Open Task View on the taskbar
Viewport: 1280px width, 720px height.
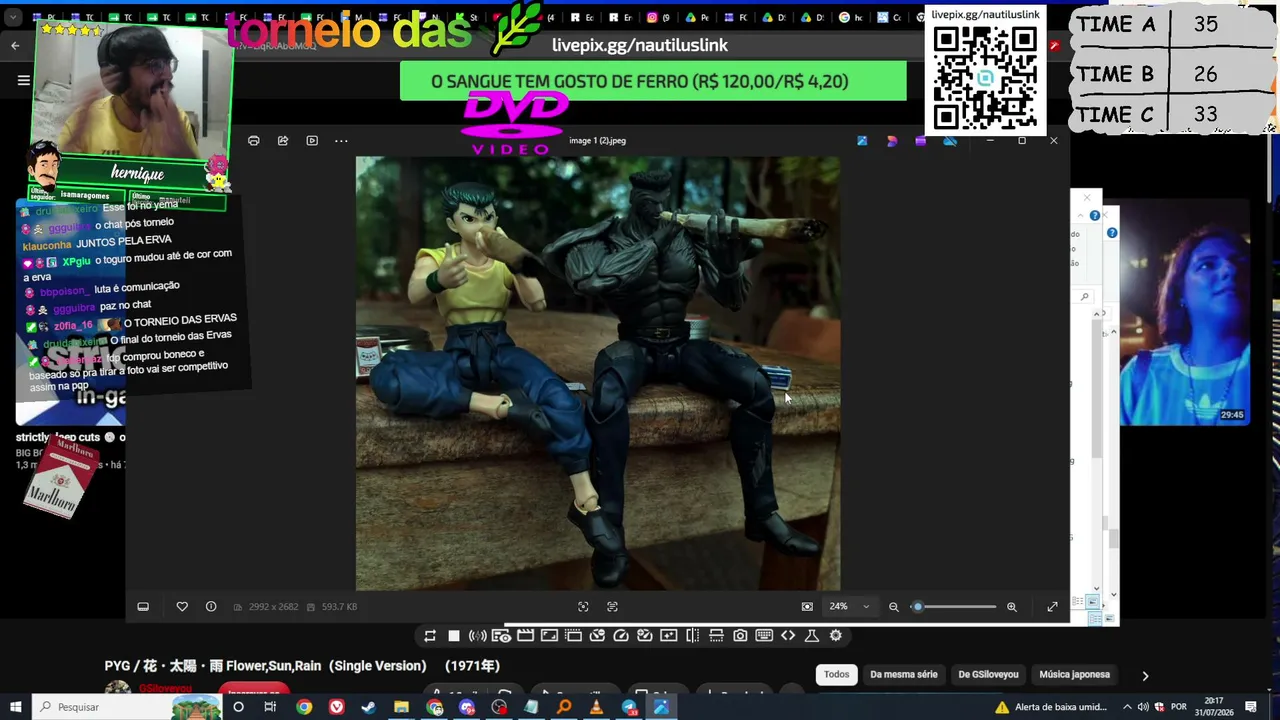[x=270, y=707]
